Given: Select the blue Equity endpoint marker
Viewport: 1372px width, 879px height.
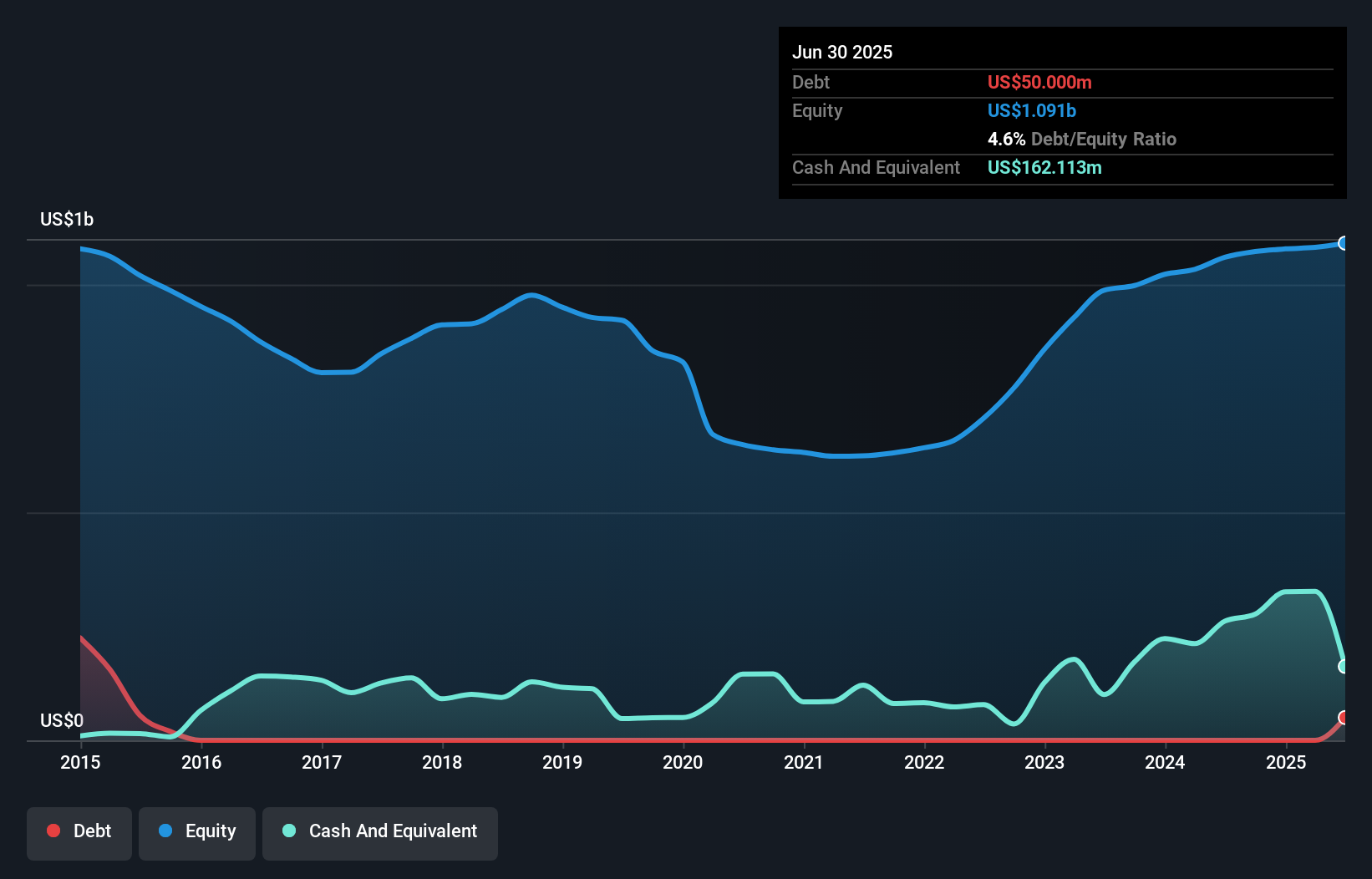Looking at the screenshot, I should click(x=1344, y=243).
